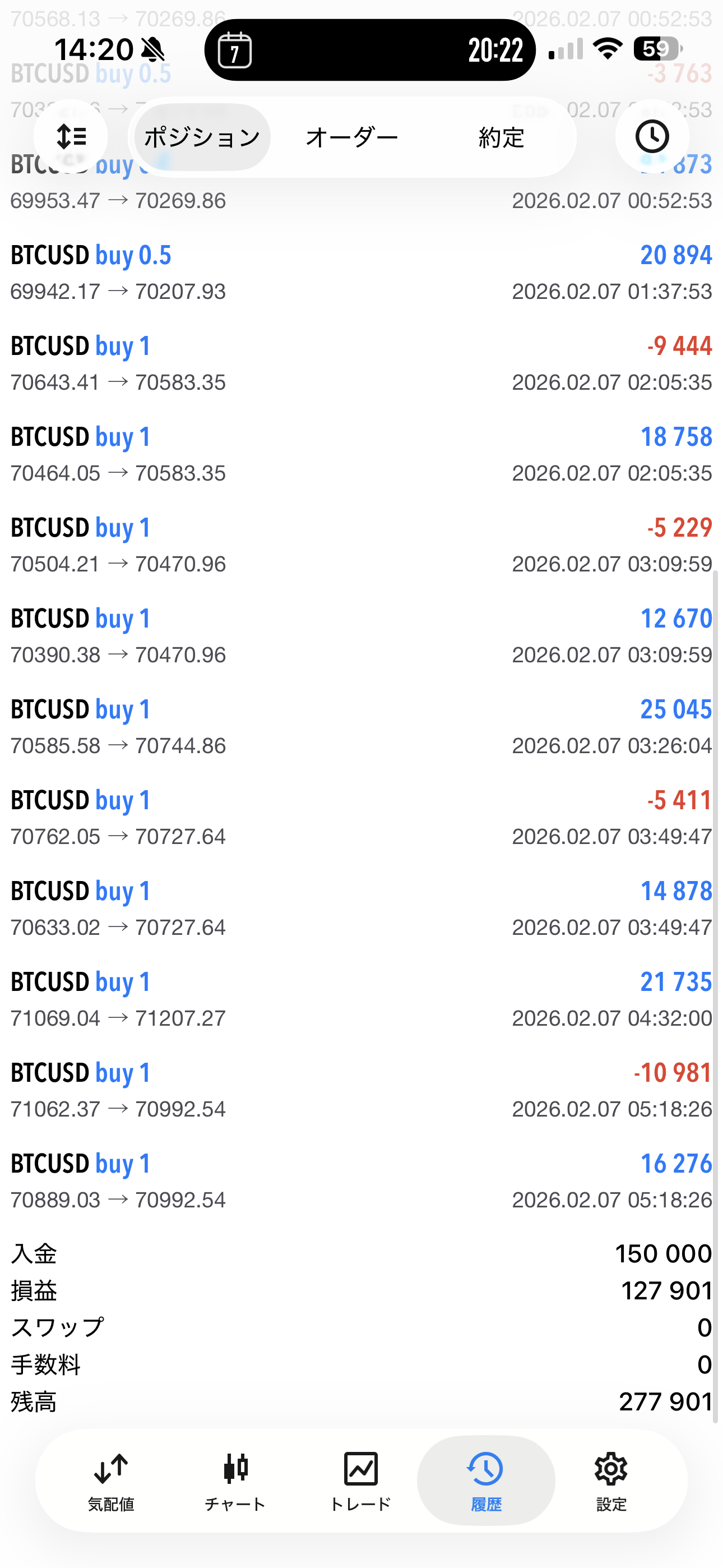
Task: Open the trade with profit 20 894
Action: pyautogui.click(x=361, y=272)
